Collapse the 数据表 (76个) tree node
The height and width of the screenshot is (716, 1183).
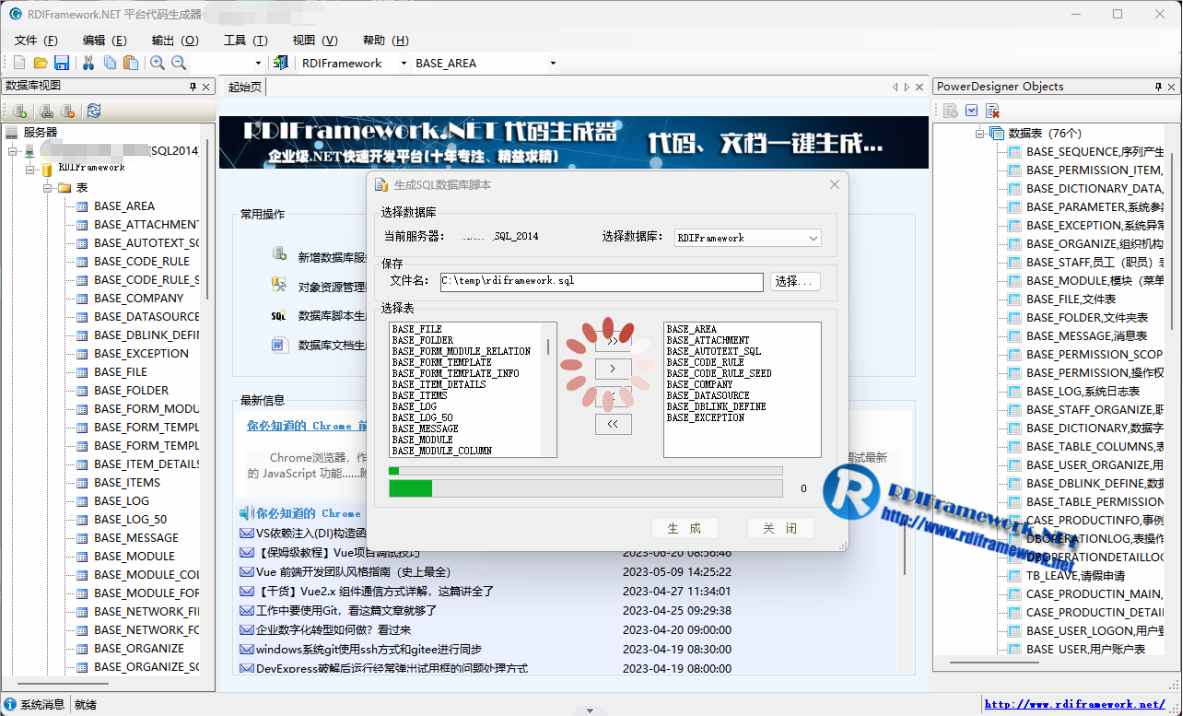coord(980,133)
